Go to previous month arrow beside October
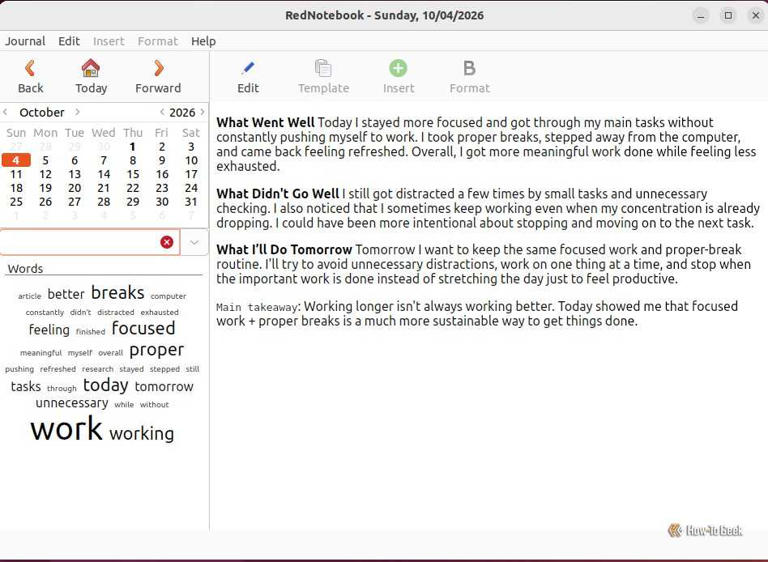The width and height of the screenshot is (768, 562). tap(5, 112)
